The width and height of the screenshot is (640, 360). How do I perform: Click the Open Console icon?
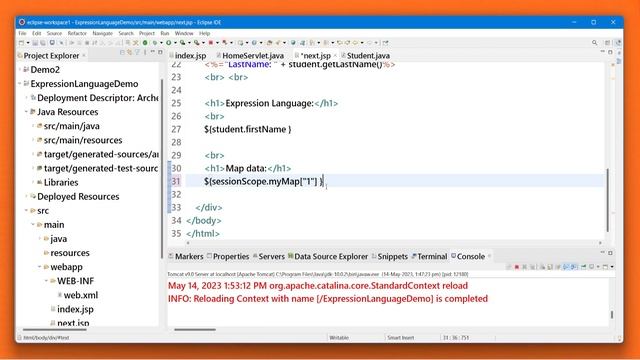(606, 267)
